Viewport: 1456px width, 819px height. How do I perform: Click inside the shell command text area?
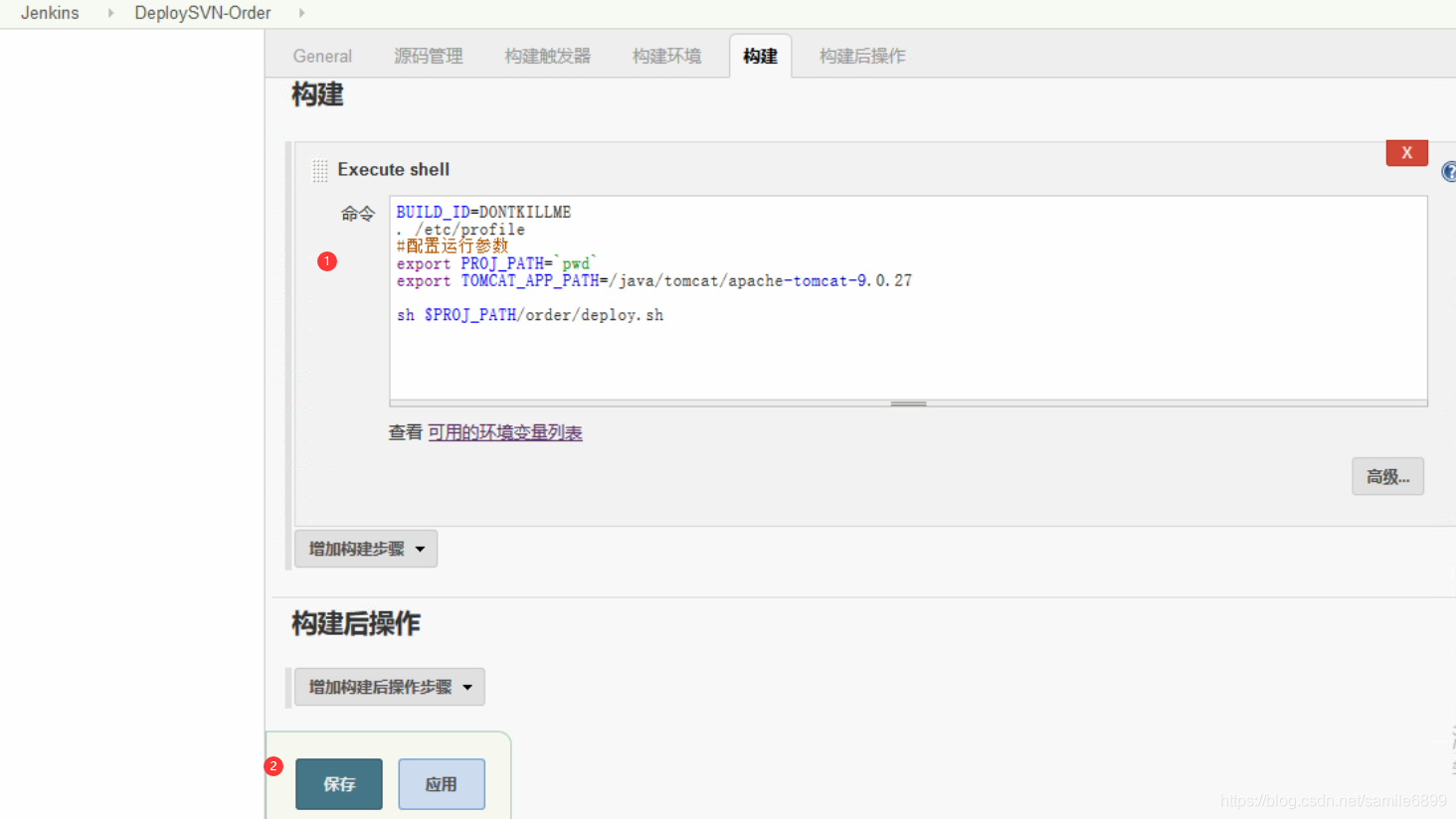(908, 298)
